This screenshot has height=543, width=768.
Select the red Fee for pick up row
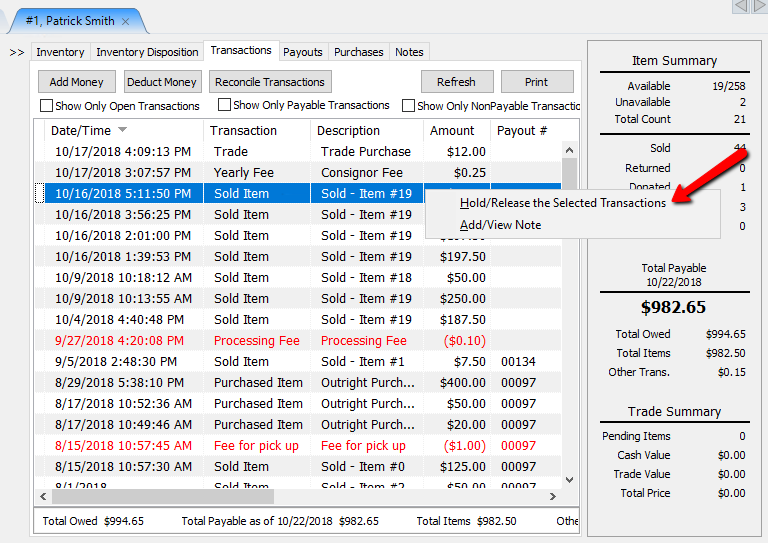click(x=298, y=447)
